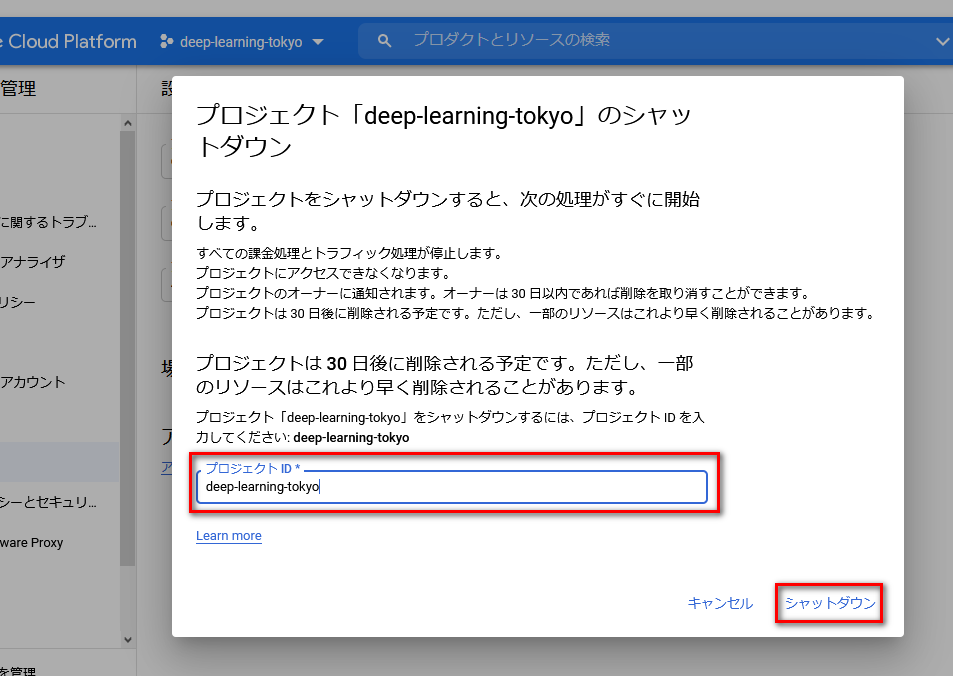Select the アカウント sidebar item

point(33,382)
